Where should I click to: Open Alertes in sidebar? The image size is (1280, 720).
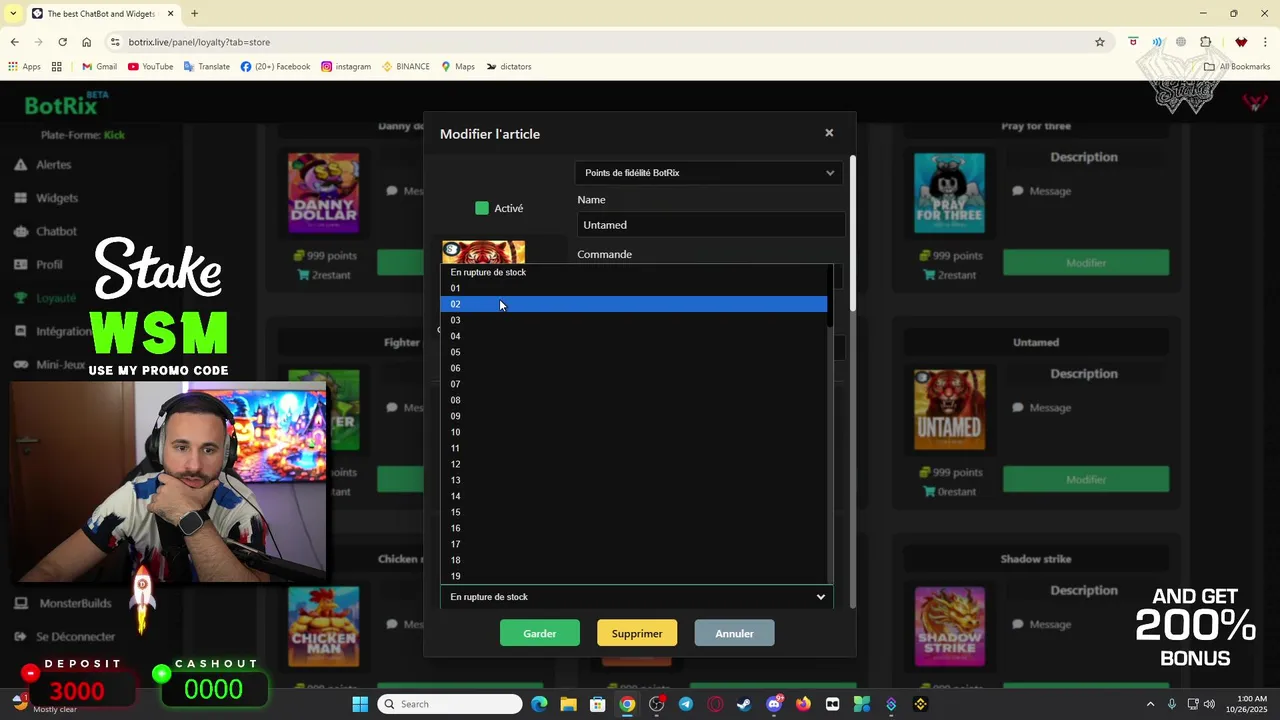[53, 164]
